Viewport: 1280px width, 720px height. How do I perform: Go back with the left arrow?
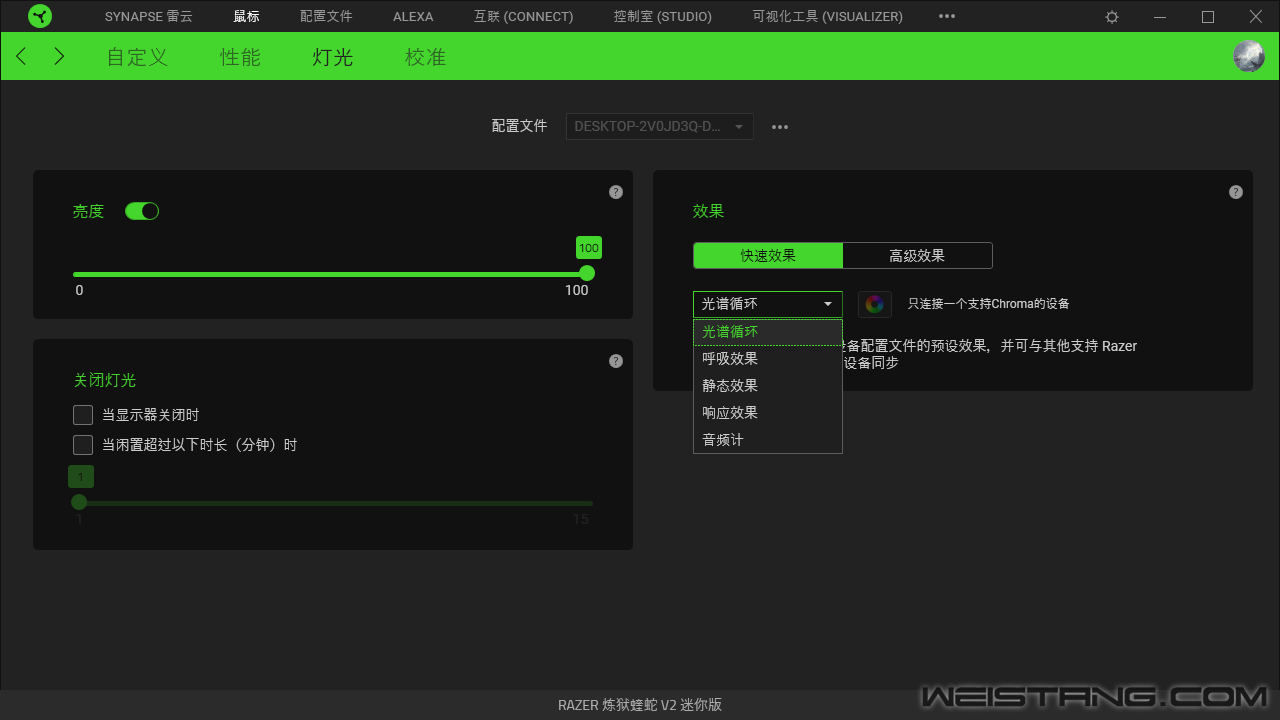pyautogui.click(x=22, y=56)
